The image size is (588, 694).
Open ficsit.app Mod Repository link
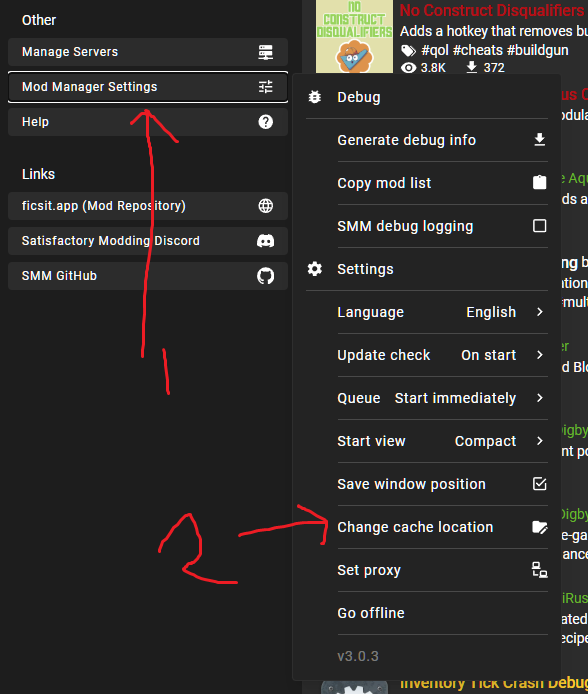coord(148,206)
